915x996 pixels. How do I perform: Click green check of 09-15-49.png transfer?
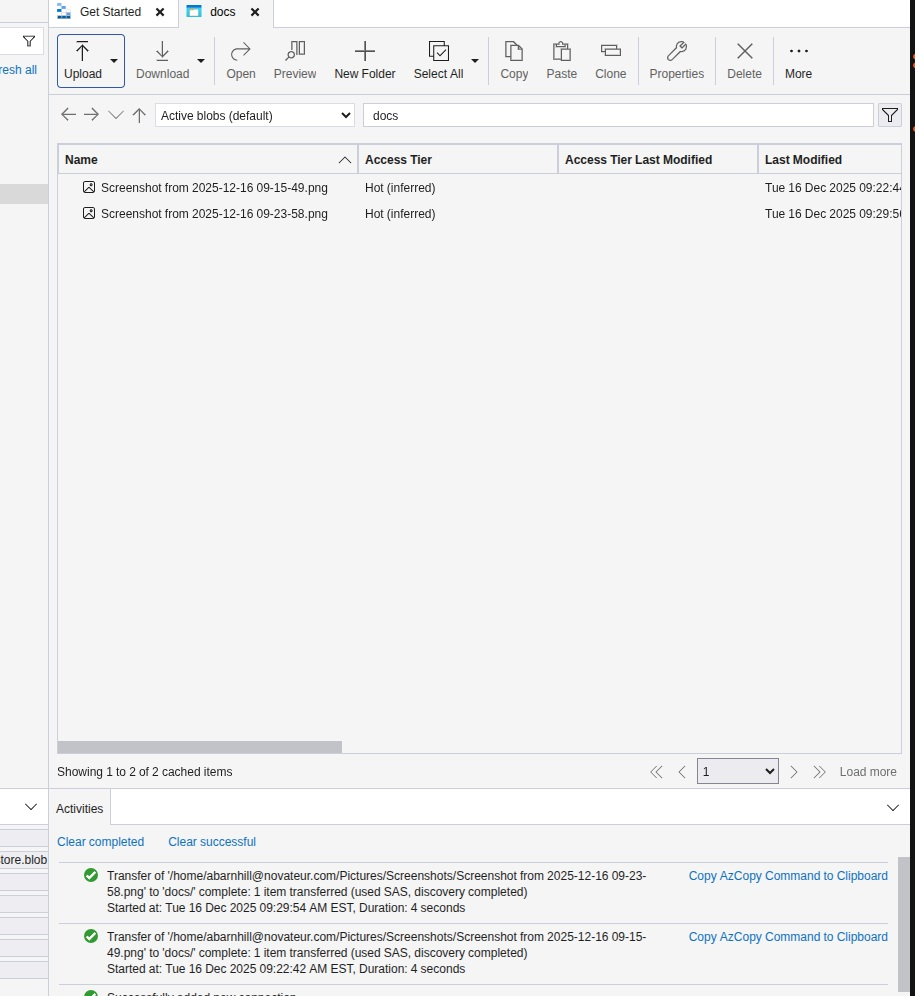[x=91, y=936]
